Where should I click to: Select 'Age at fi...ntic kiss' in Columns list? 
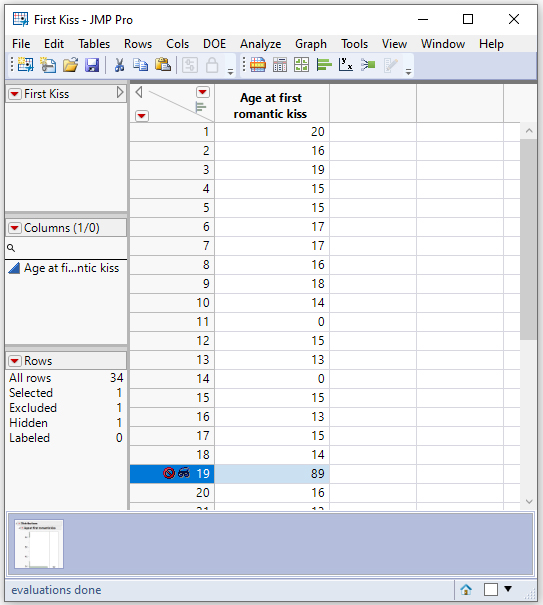(x=71, y=268)
